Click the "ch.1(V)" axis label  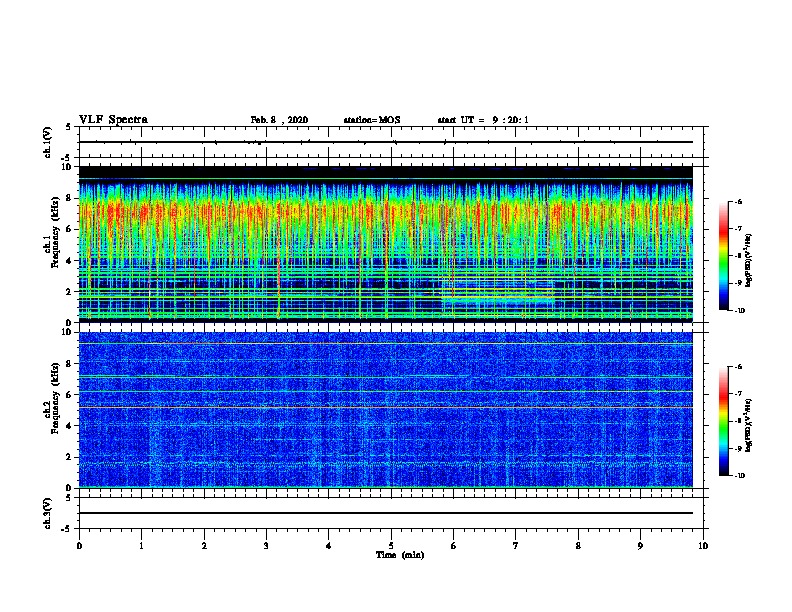pos(48,142)
